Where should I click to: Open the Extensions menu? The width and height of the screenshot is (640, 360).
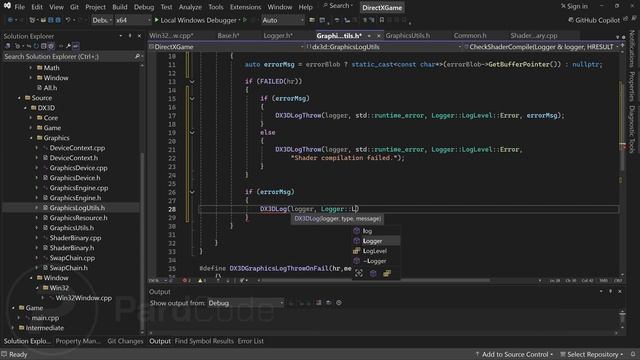pyautogui.click(x=245, y=7)
